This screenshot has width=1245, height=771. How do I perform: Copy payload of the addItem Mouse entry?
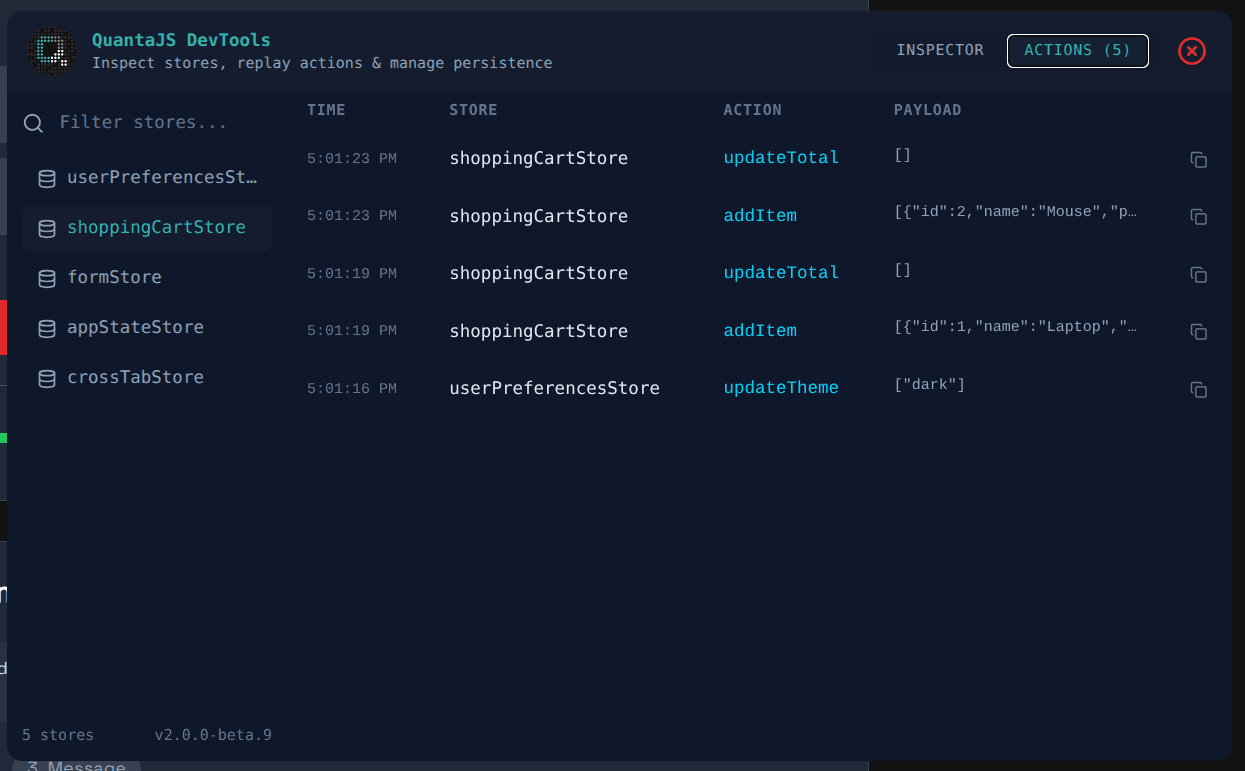pyautogui.click(x=1198, y=217)
